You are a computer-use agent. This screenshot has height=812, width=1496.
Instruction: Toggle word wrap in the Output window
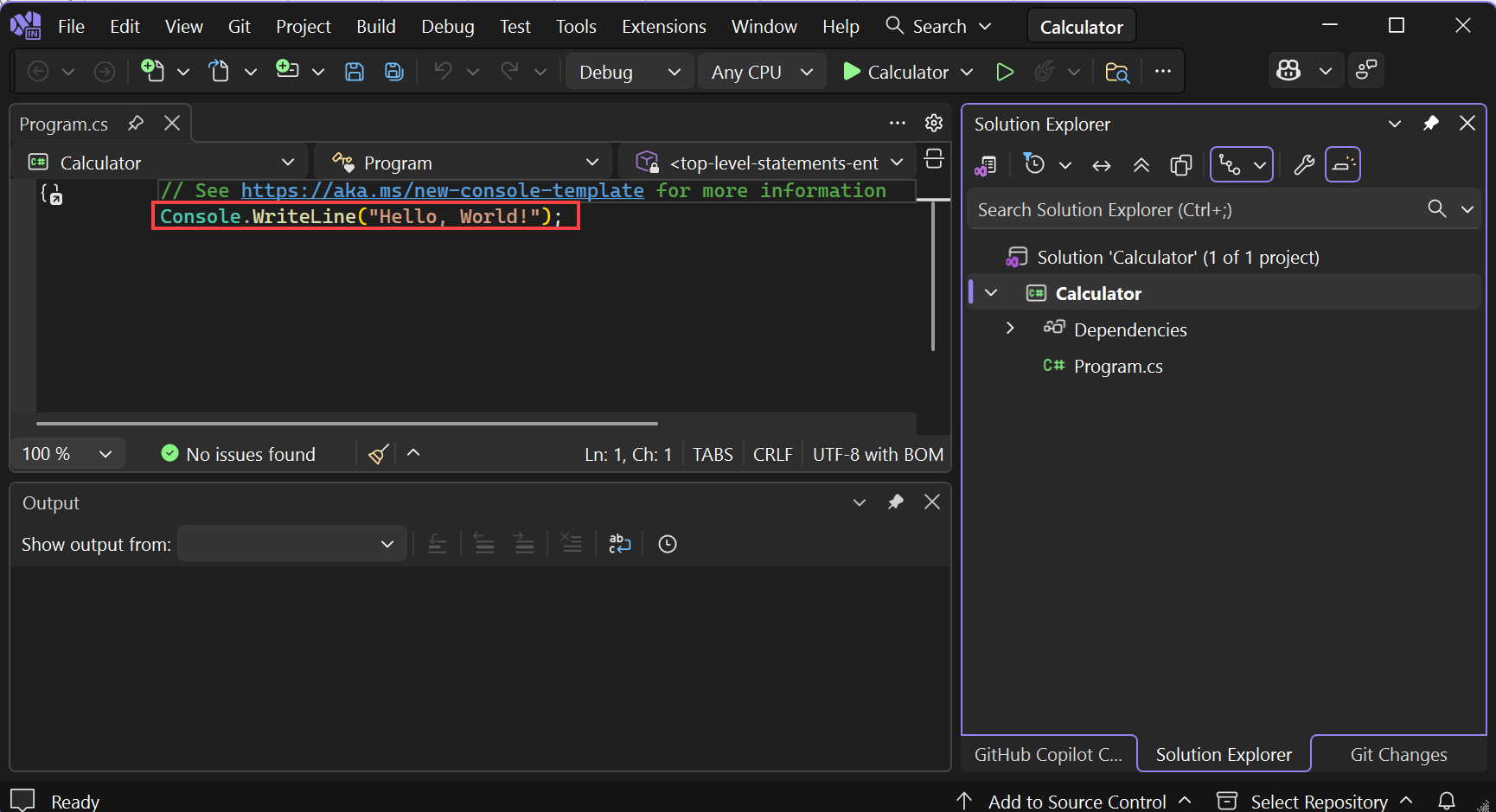619,543
